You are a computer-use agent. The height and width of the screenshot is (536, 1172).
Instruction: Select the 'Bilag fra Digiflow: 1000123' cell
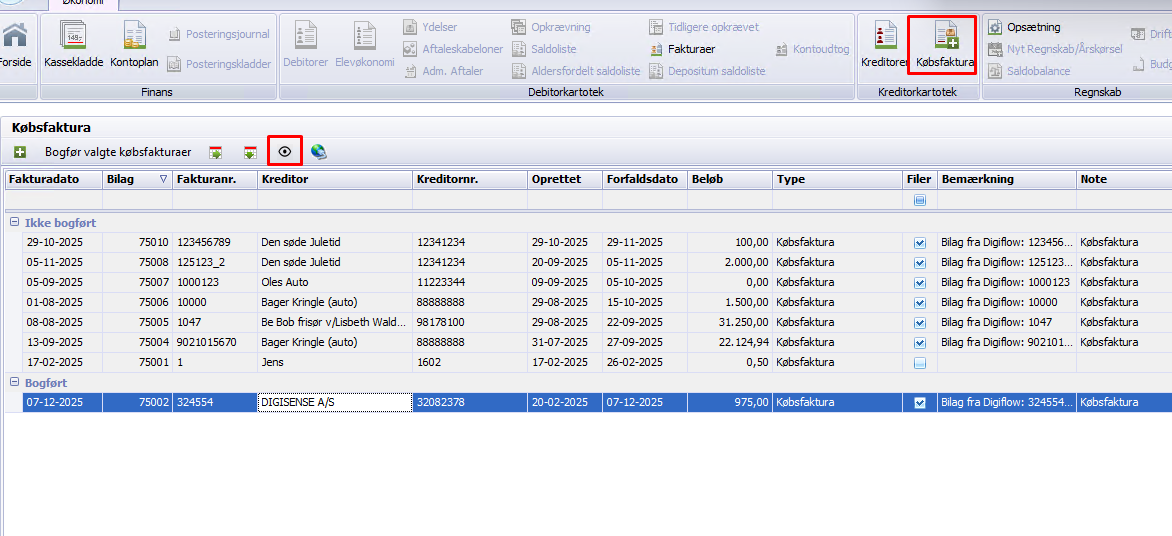point(1007,283)
